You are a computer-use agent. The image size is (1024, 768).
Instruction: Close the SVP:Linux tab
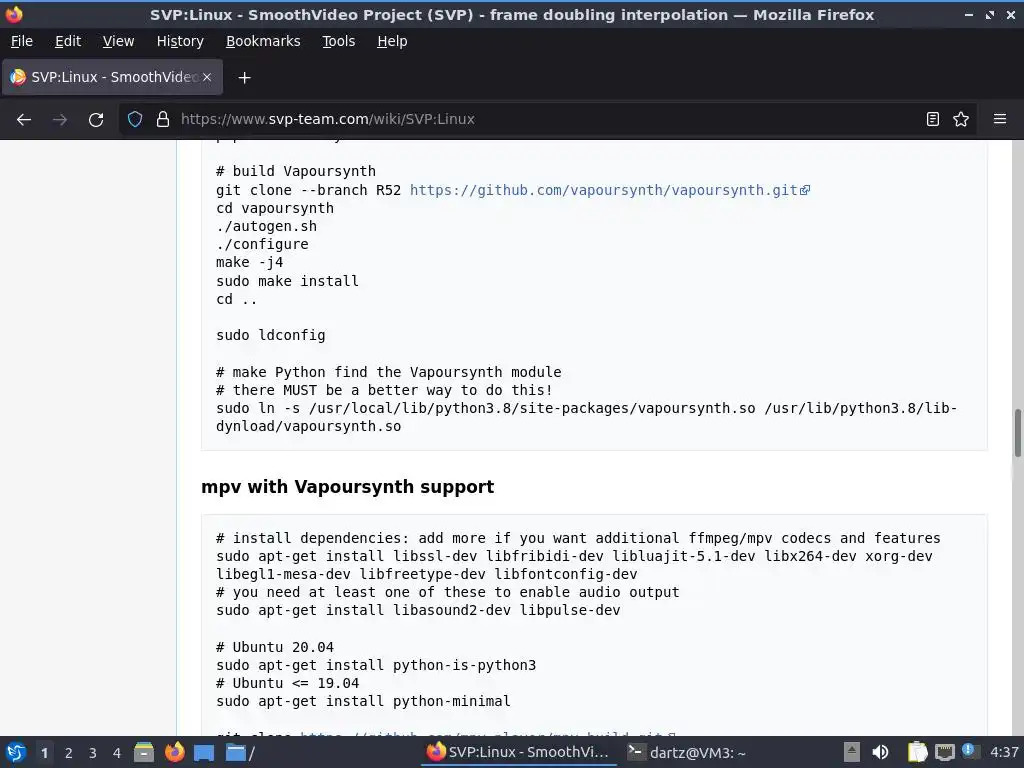207,77
